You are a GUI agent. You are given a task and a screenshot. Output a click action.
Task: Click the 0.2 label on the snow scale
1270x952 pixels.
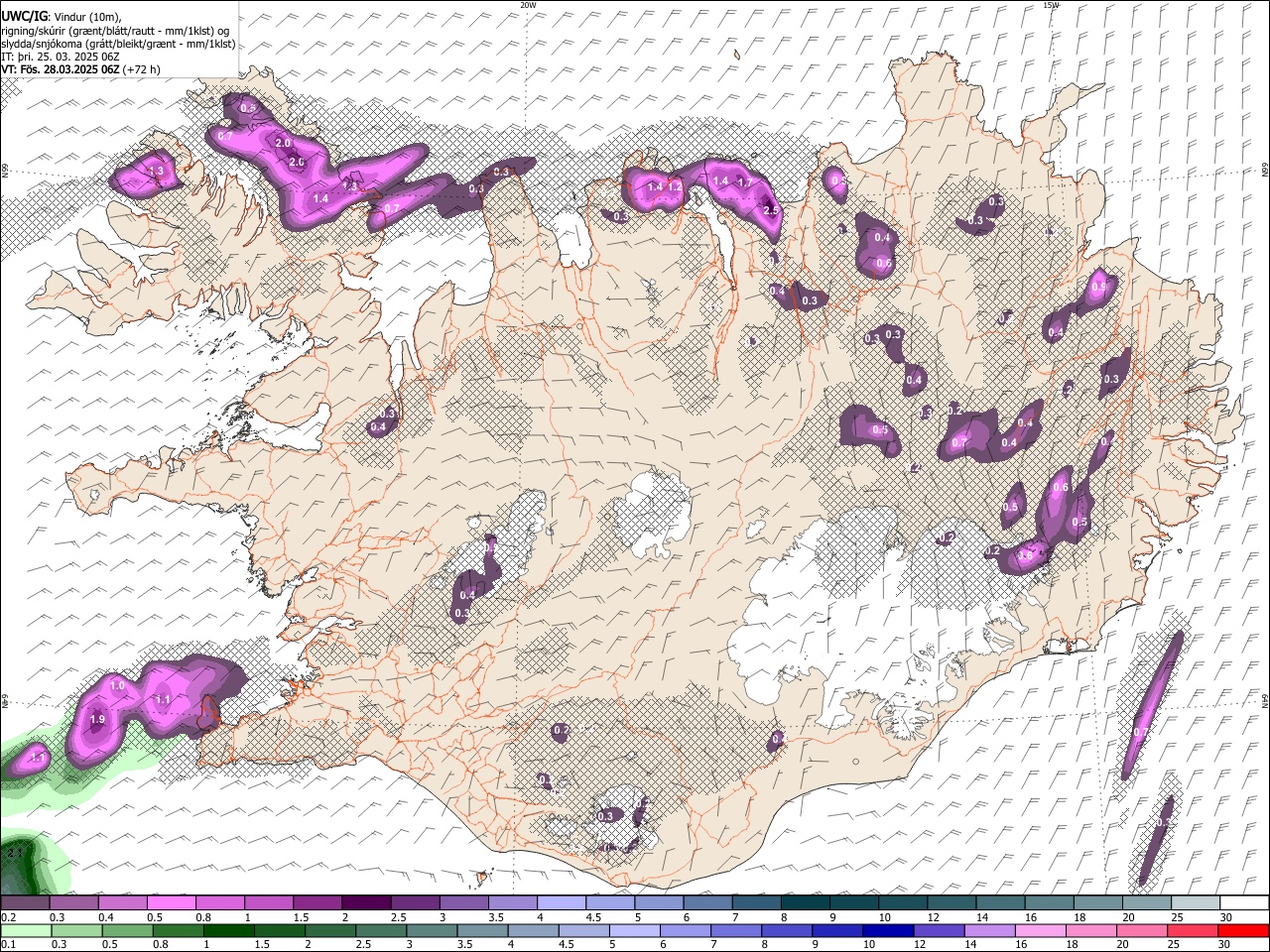point(8,918)
